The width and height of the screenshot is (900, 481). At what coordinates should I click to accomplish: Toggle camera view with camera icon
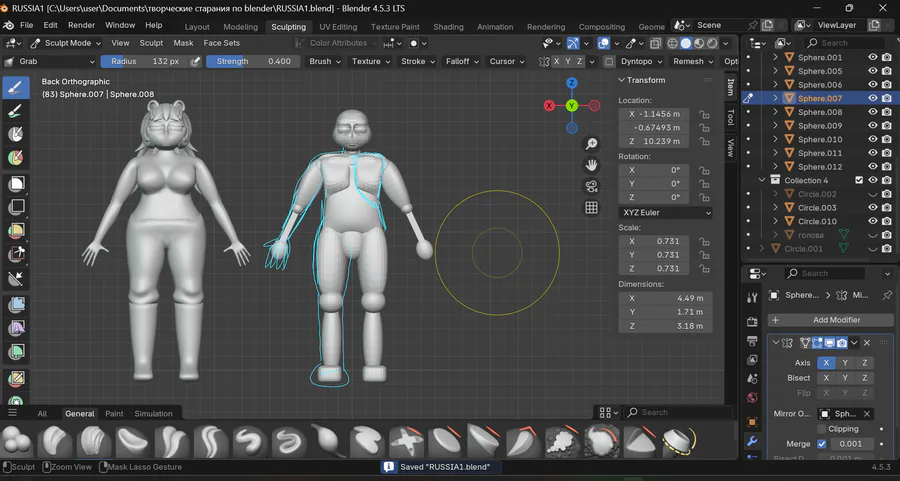tap(591, 187)
